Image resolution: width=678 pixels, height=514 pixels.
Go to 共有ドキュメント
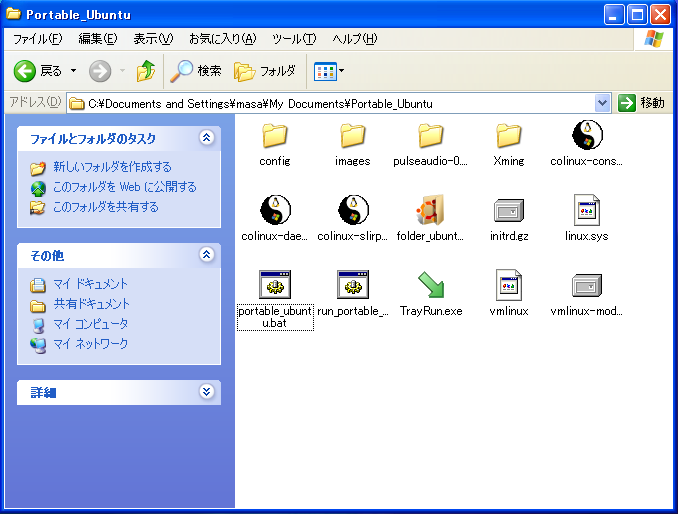pos(91,304)
